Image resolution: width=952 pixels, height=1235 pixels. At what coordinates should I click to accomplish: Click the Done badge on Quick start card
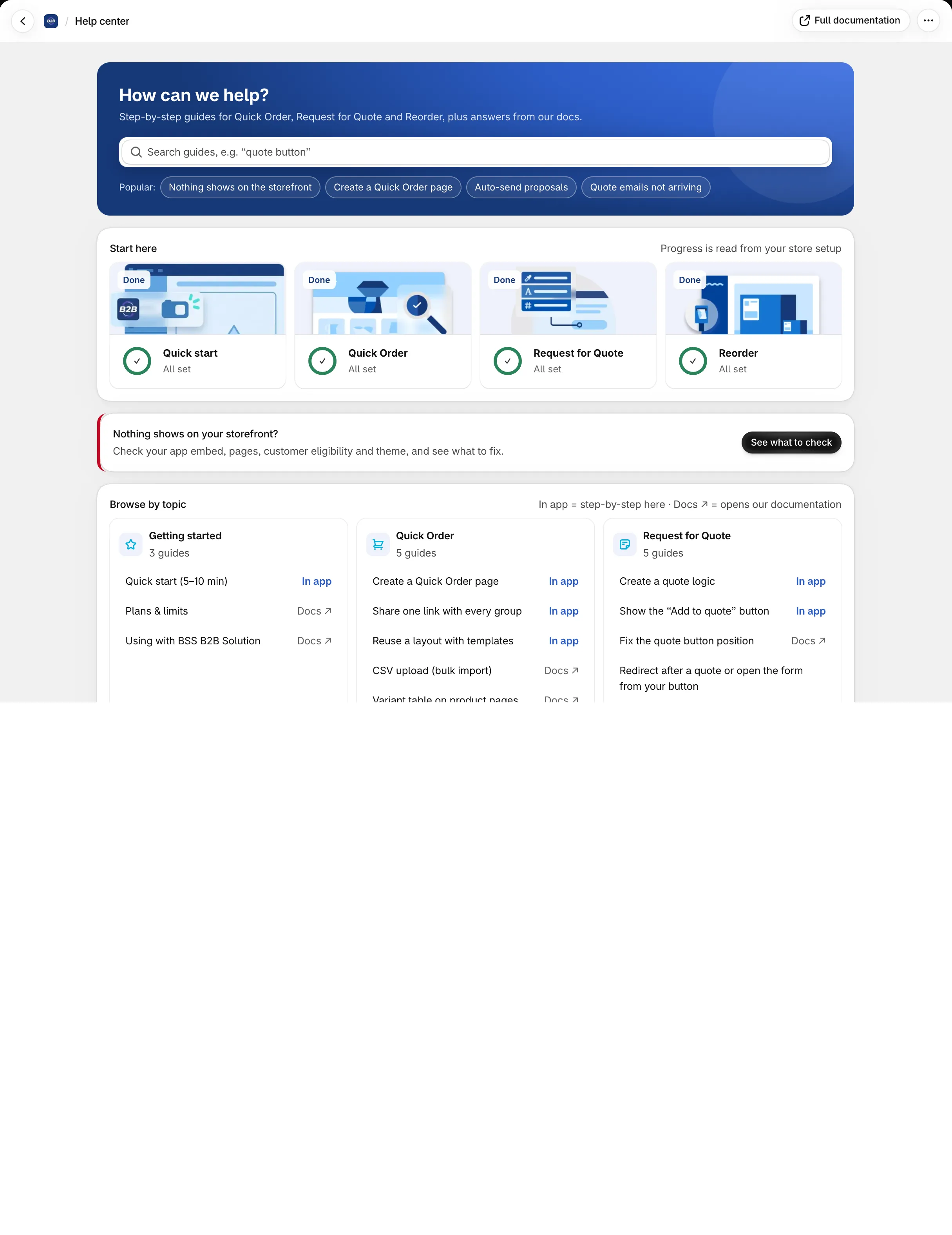(x=134, y=280)
